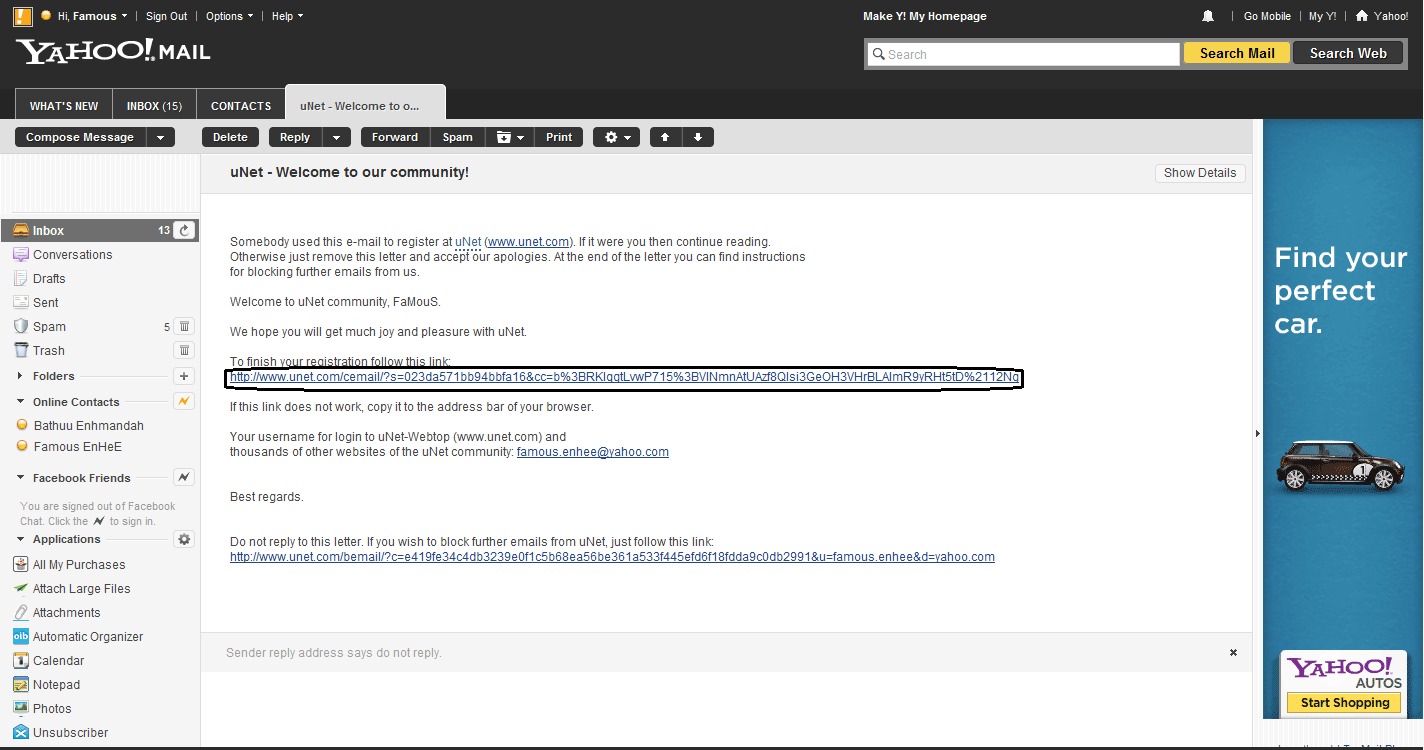Click the Sign Out link
This screenshot has height=750, width=1424.
pos(166,16)
